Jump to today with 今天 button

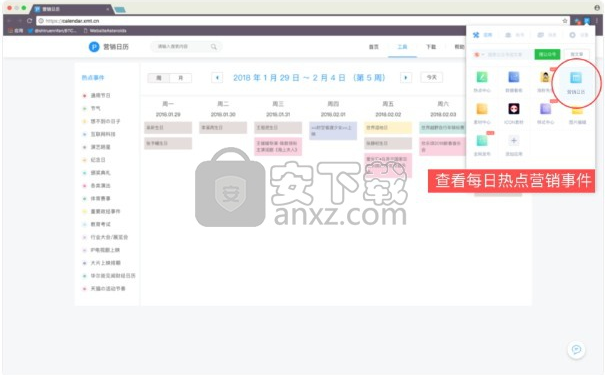[432, 78]
